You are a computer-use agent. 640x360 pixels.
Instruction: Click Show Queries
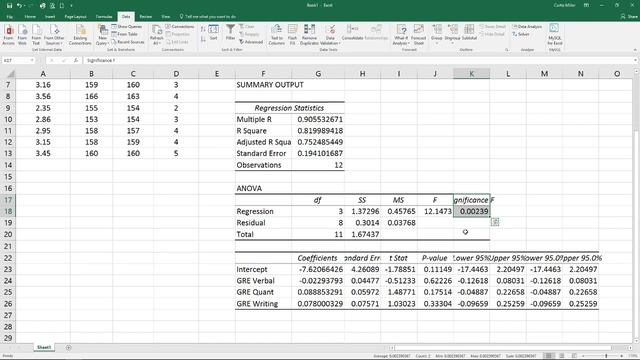click(127, 27)
